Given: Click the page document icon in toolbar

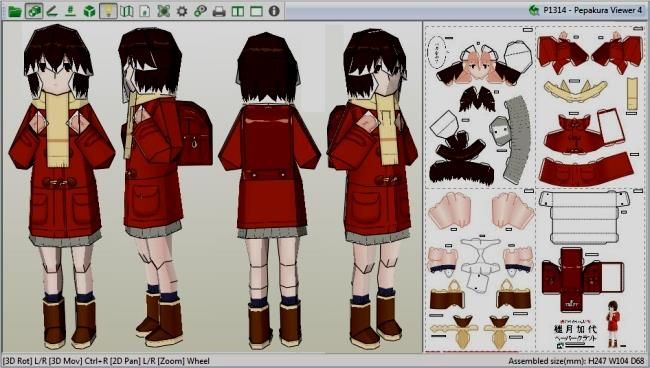Looking at the screenshot, I should click(145, 11).
